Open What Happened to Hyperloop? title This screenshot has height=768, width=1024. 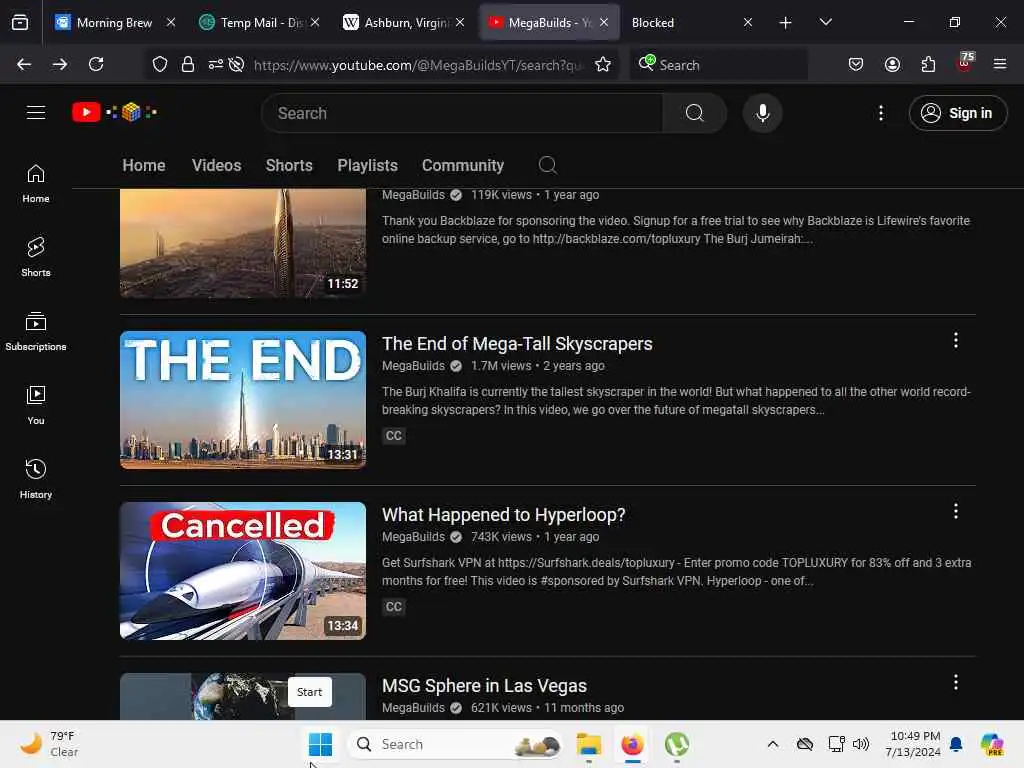[504, 515]
